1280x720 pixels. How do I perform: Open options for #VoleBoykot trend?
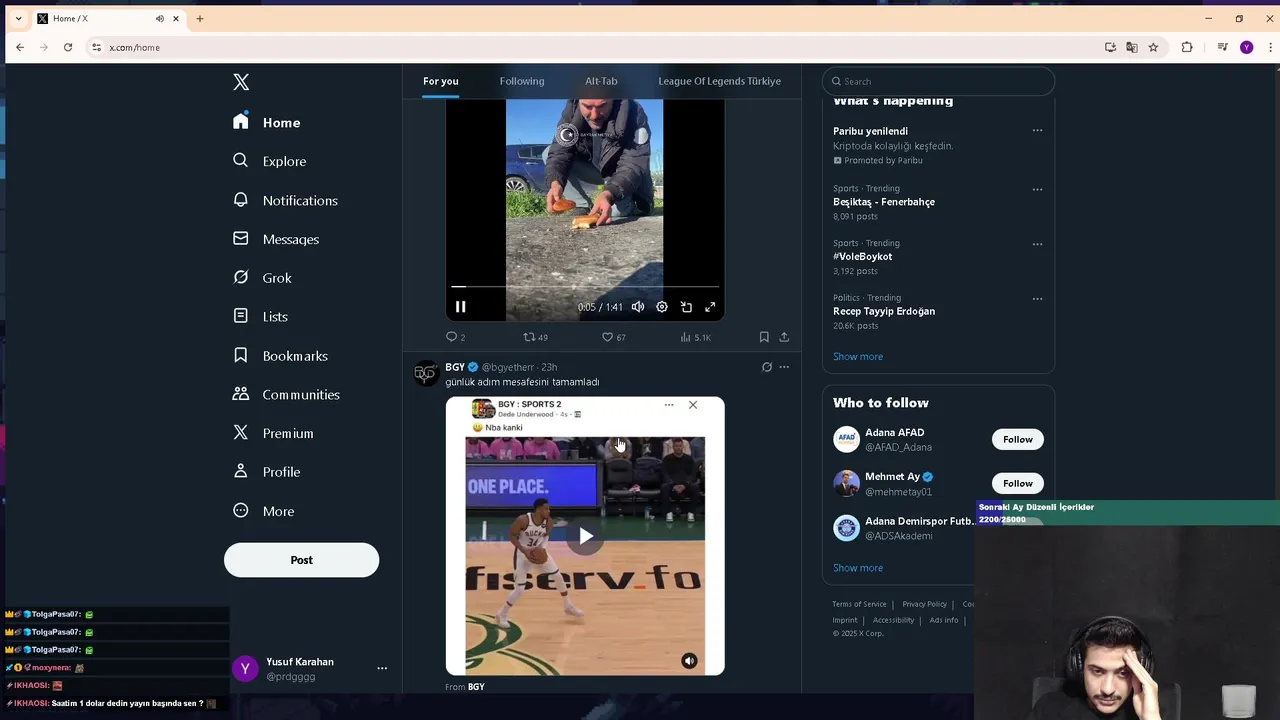1037,244
